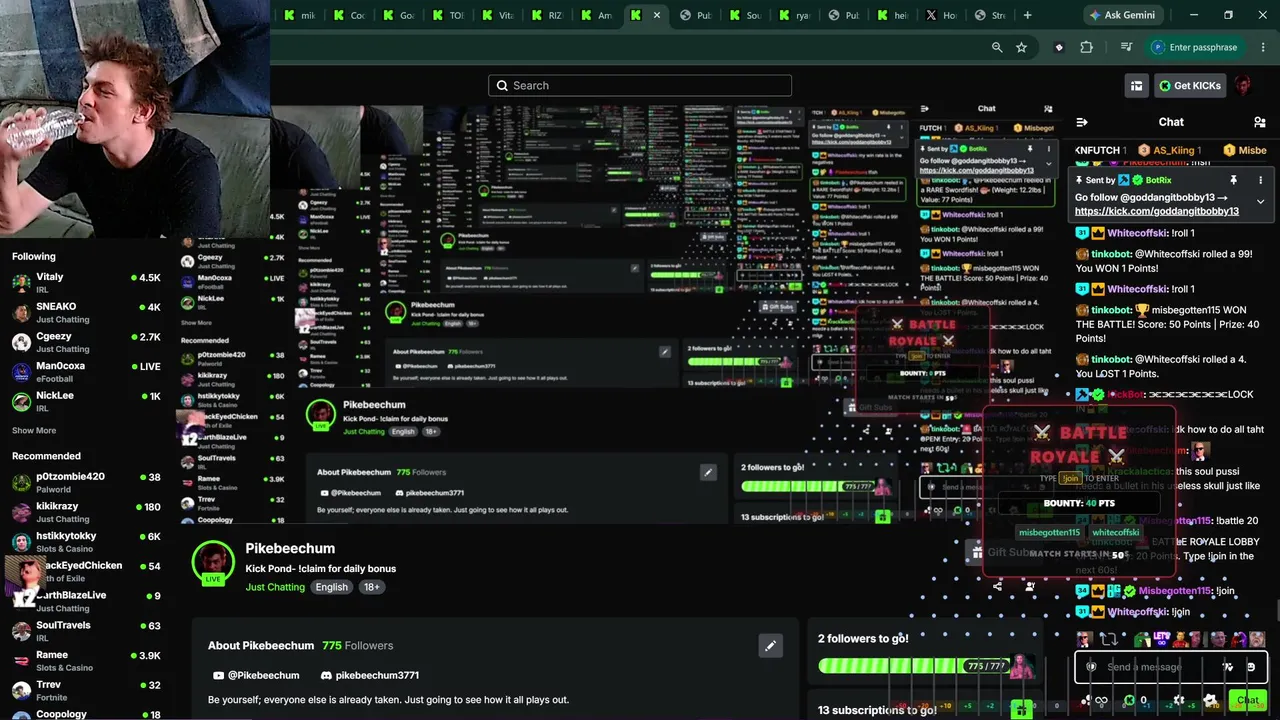
Task: Click the Get KICKs button
Action: pyautogui.click(x=1190, y=86)
